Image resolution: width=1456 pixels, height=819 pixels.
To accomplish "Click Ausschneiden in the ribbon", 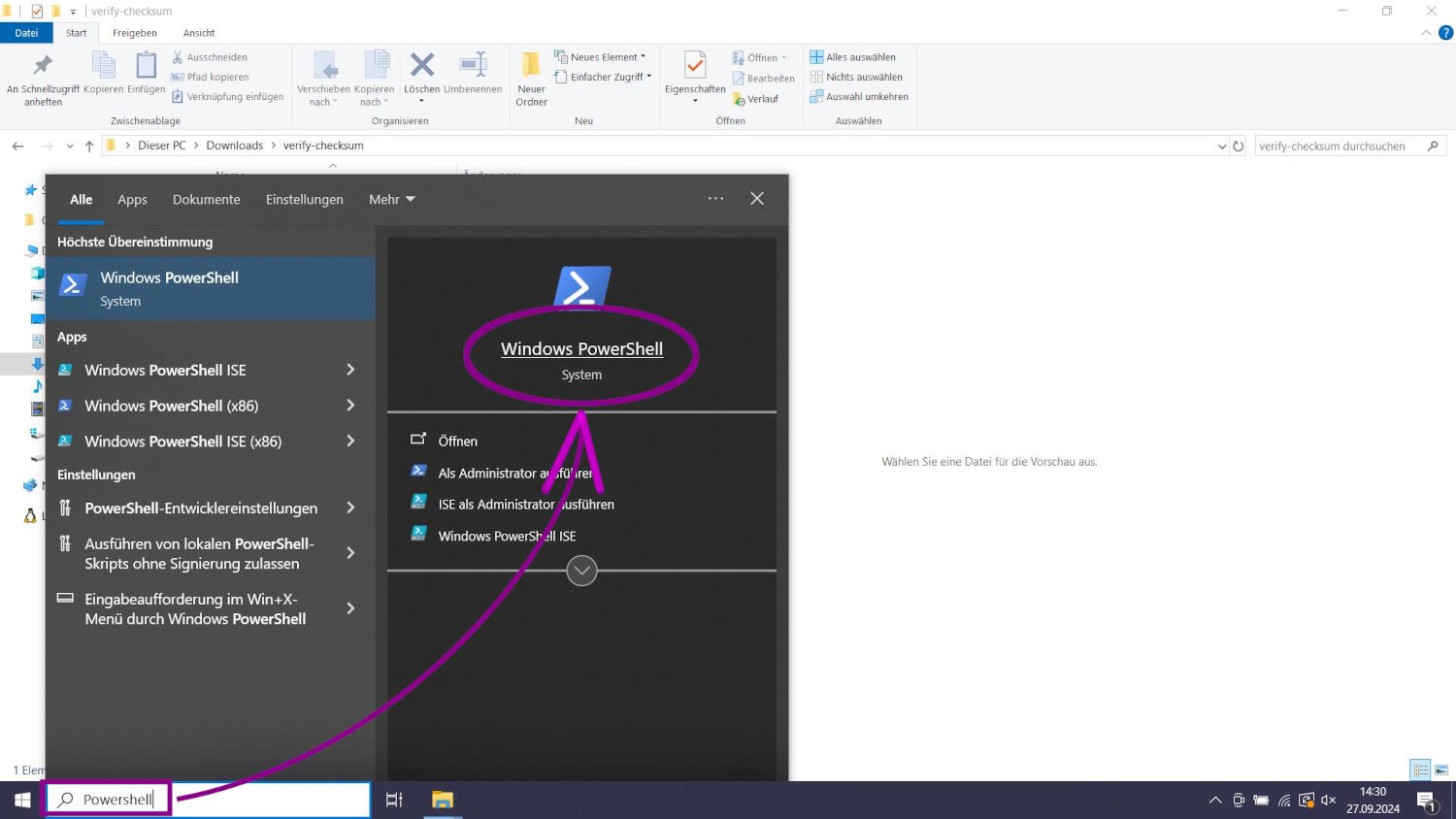I will coord(210,57).
